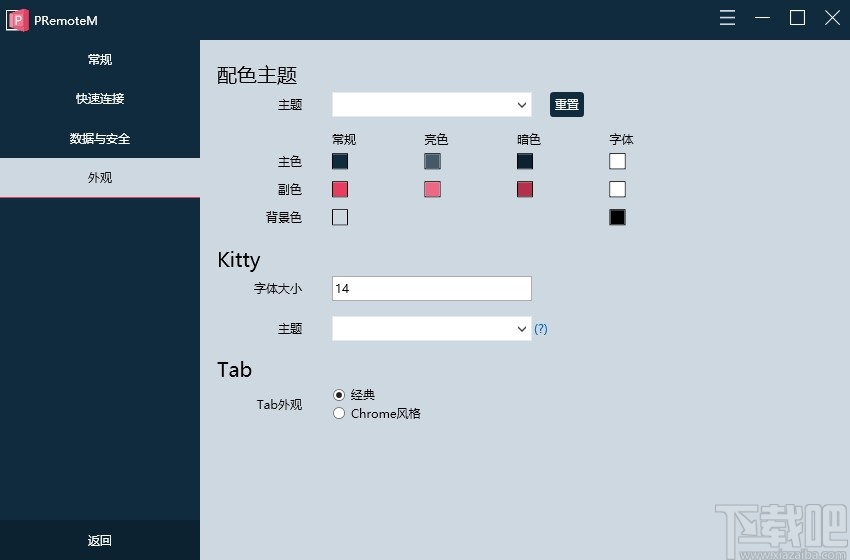850x560 pixels.
Task: Open the hamburger menu in title bar
Action: pyautogui.click(x=727, y=18)
